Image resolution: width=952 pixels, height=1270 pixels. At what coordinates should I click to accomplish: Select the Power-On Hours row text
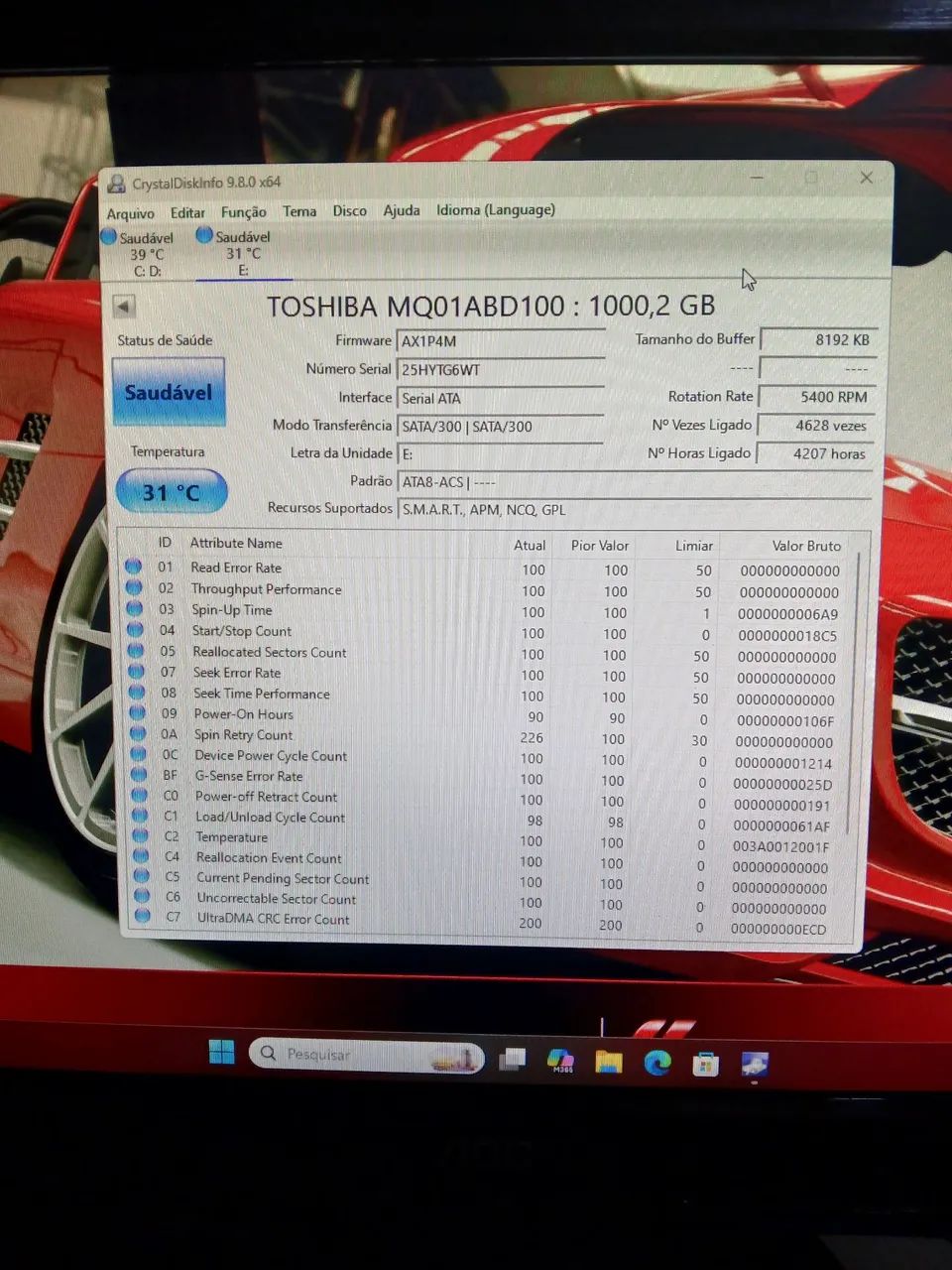243,713
